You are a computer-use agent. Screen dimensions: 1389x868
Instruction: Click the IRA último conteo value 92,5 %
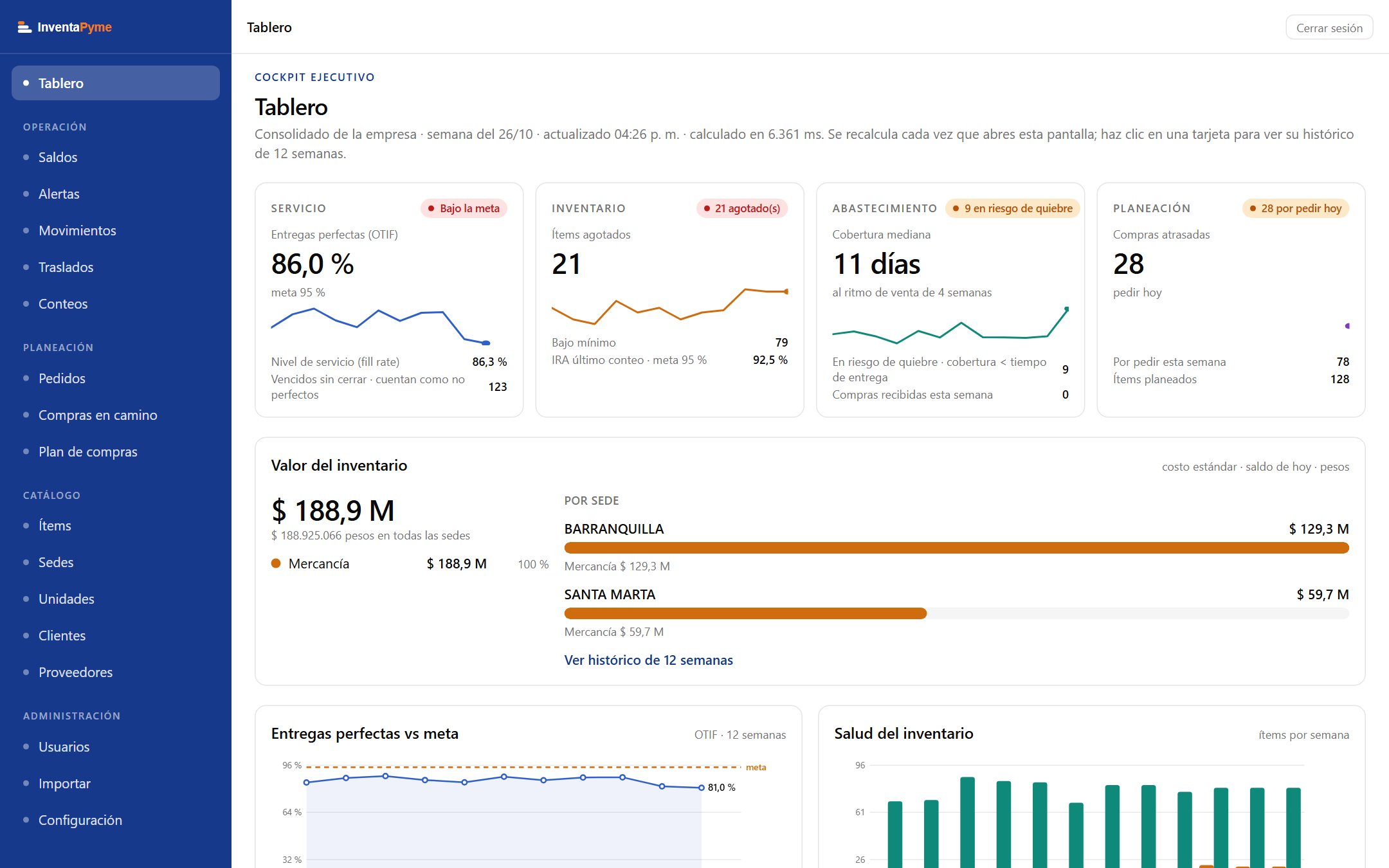(770, 360)
